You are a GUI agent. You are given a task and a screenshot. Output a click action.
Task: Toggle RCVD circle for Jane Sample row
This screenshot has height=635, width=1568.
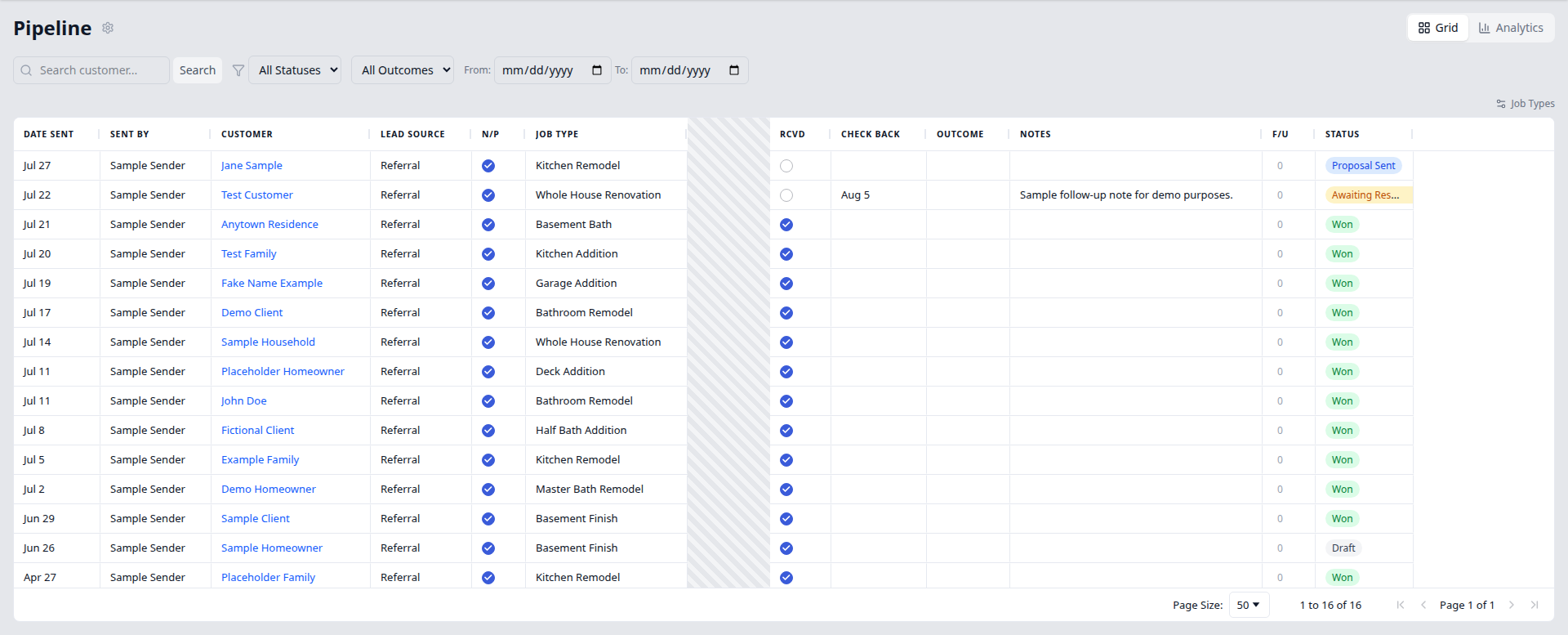[x=786, y=166]
